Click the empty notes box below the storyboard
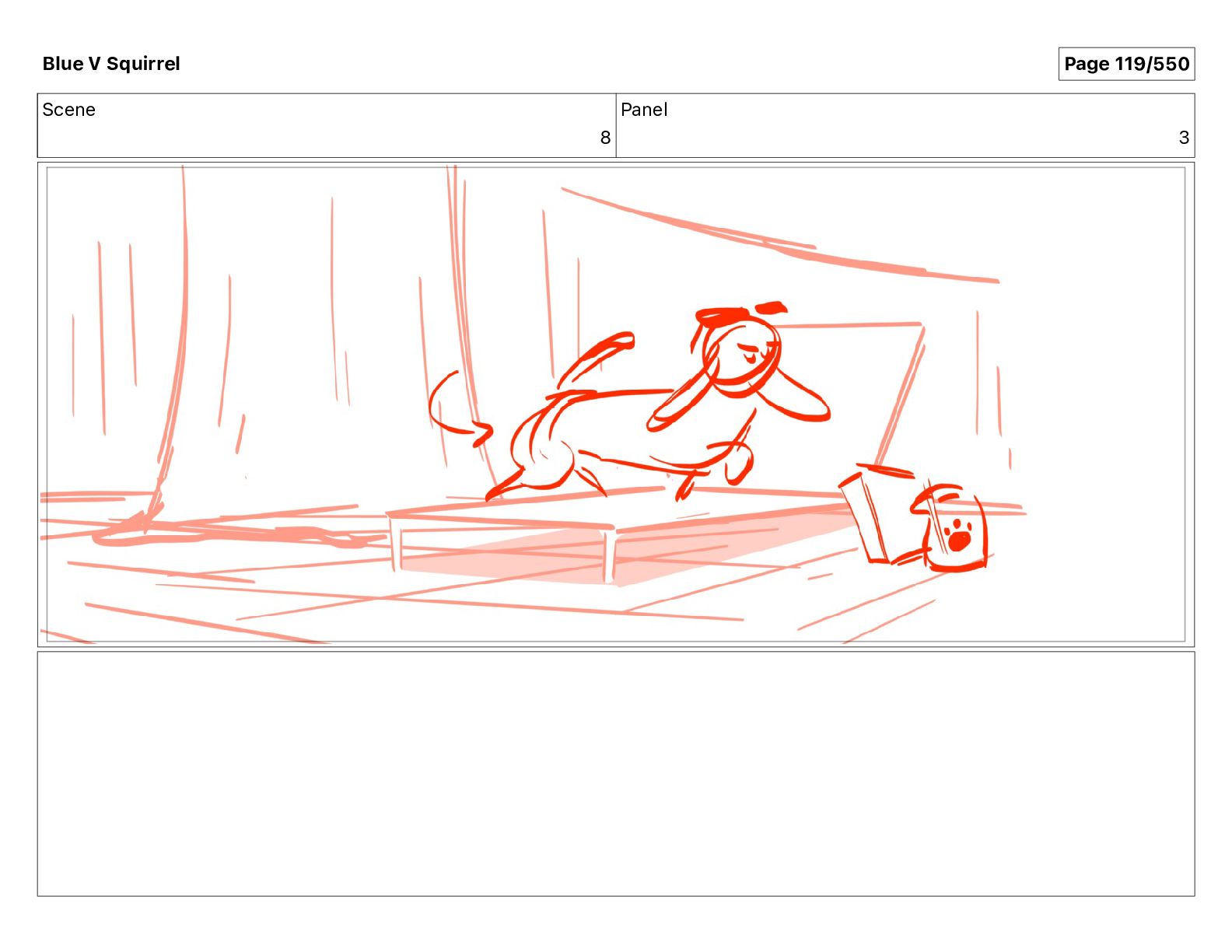 (616, 774)
